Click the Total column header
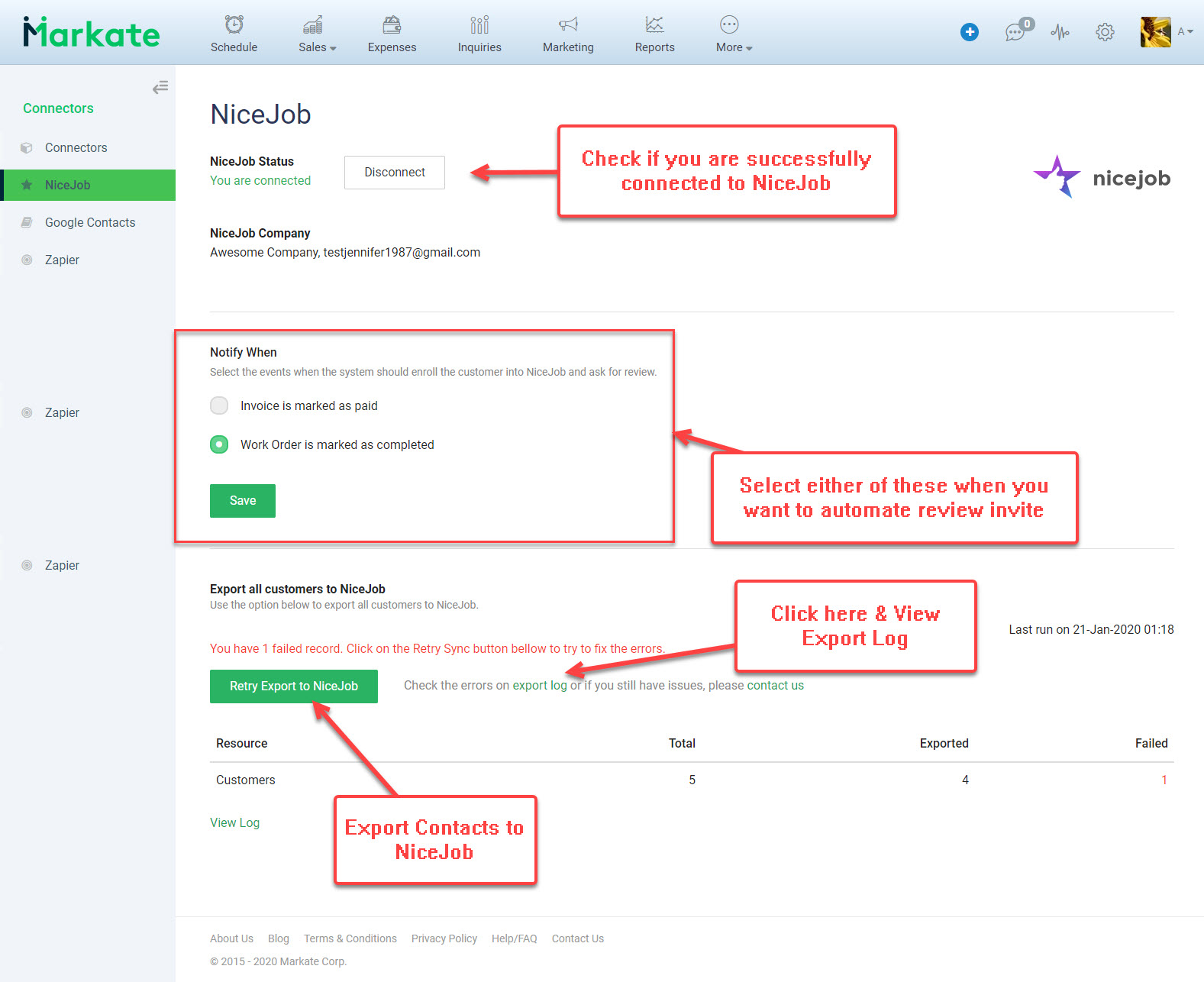This screenshot has width=1204, height=982. tap(682, 744)
